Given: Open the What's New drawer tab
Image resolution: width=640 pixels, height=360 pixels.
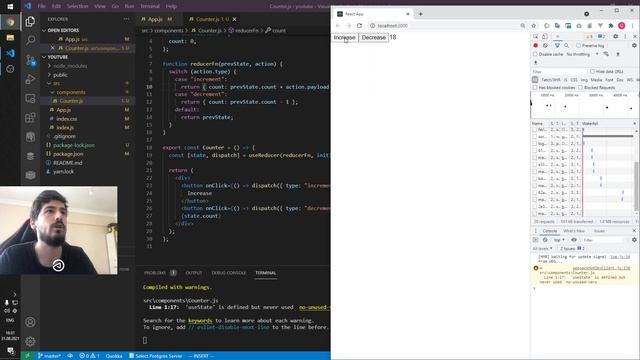Looking at the screenshot, I should (574, 231).
